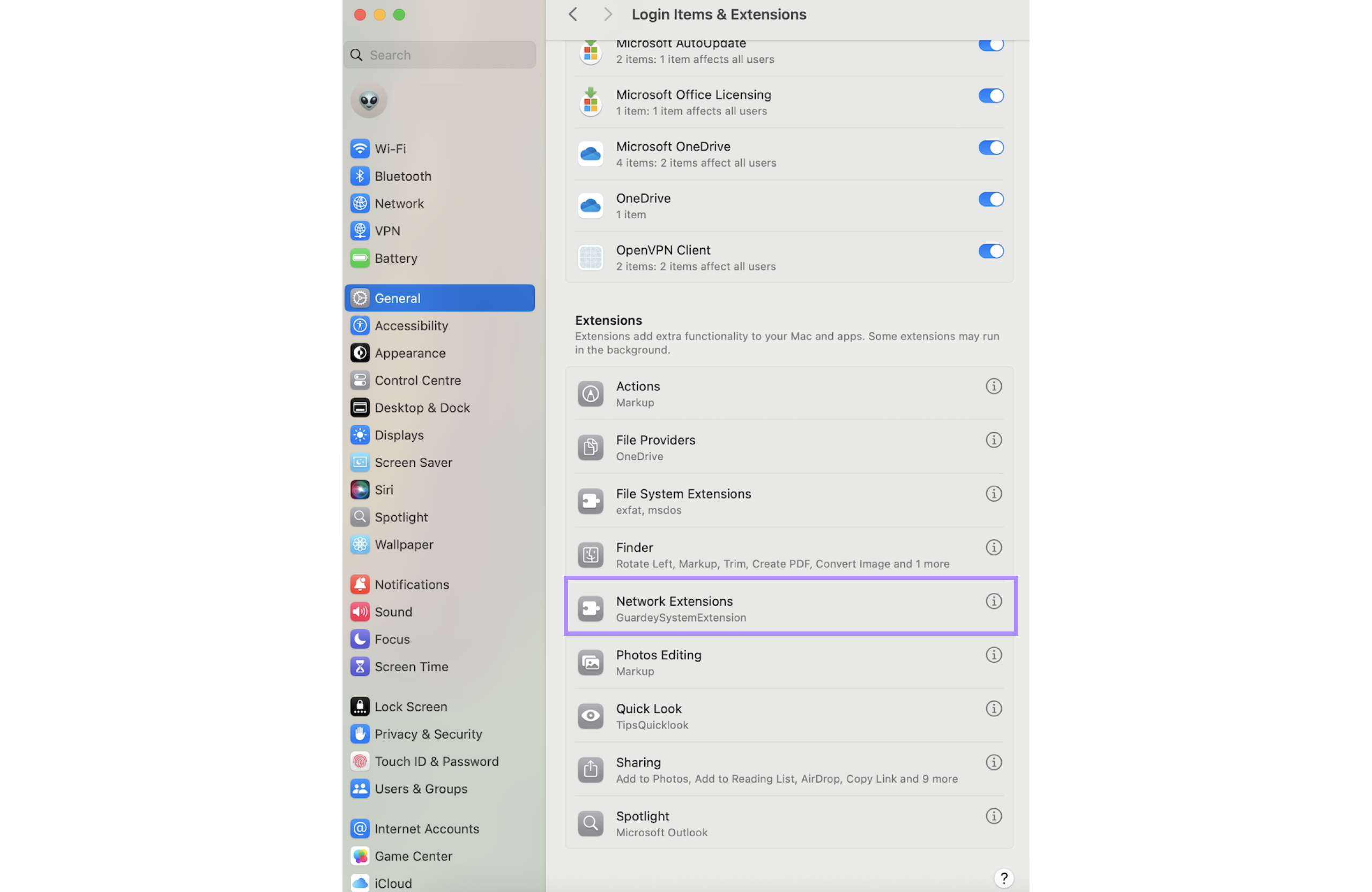Viewport: 1372px width, 892px height.
Task: Click OpenVPN Client app icon
Action: 590,257
